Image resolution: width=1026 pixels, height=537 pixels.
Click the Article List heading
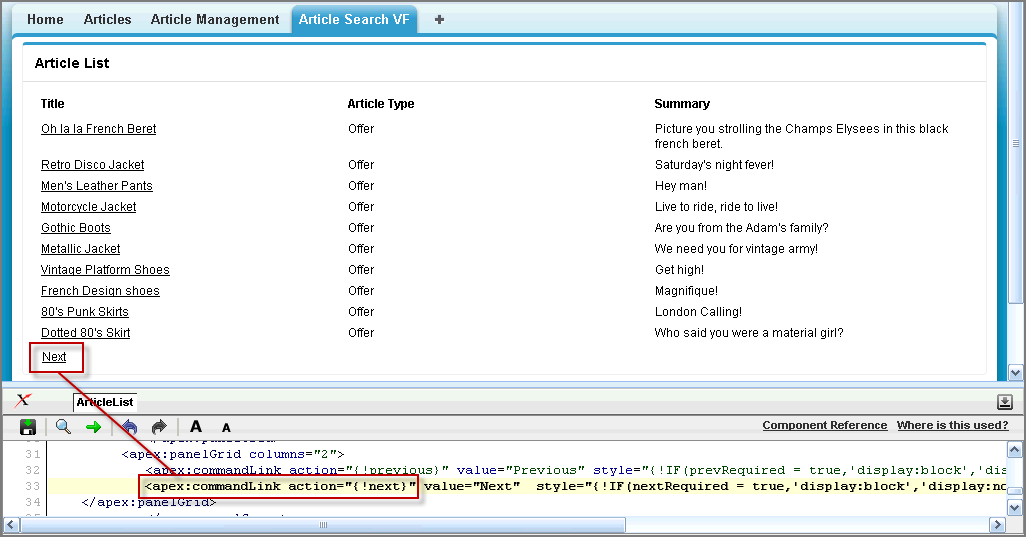pyautogui.click(x=72, y=63)
